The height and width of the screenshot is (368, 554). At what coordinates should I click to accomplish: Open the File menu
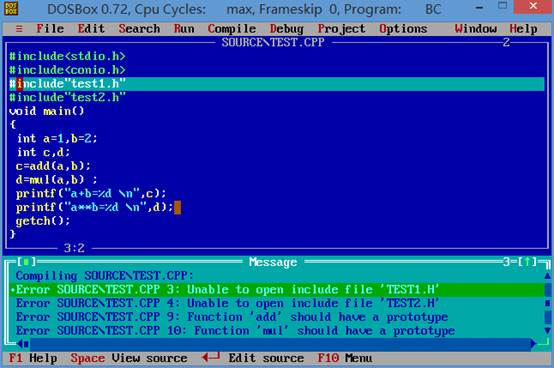(x=50, y=29)
